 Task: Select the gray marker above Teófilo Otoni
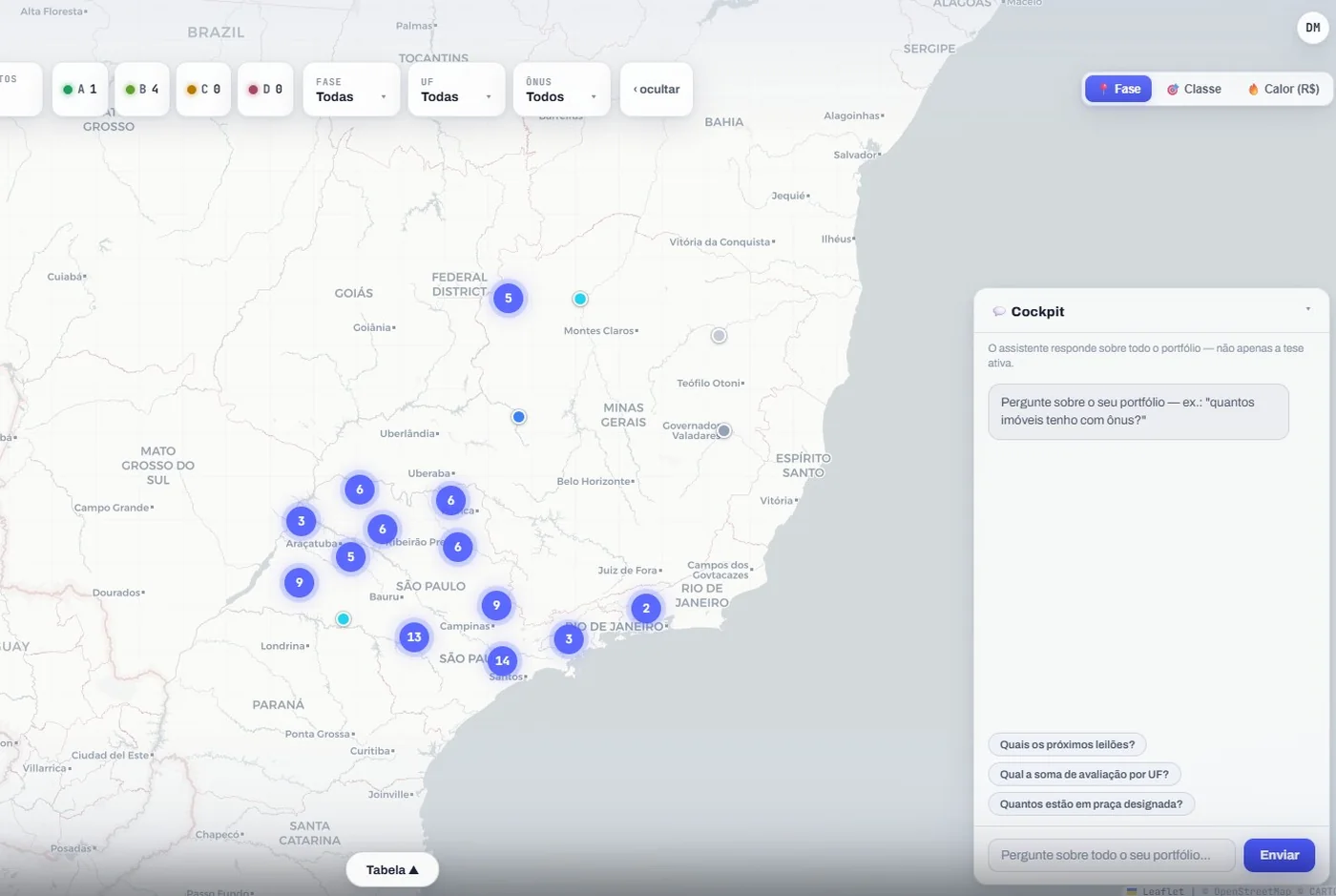[x=719, y=335]
